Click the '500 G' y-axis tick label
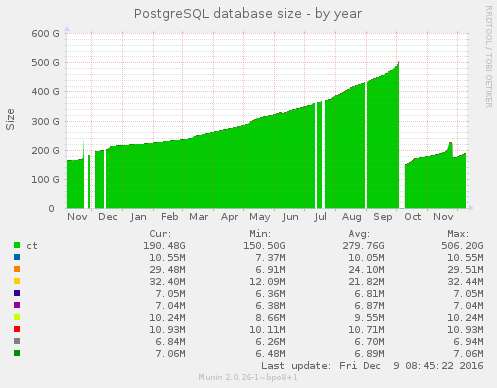The height and width of the screenshot is (388, 497). click(x=45, y=63)
